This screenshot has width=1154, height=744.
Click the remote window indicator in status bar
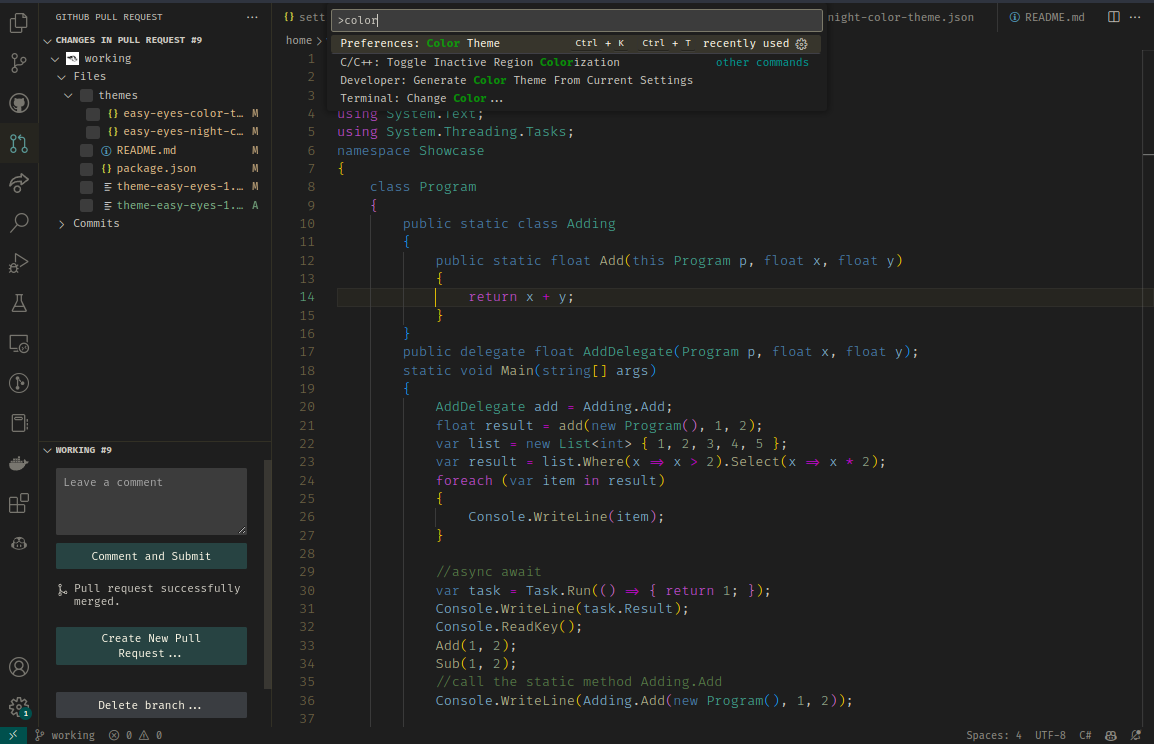tap(13, 735)
